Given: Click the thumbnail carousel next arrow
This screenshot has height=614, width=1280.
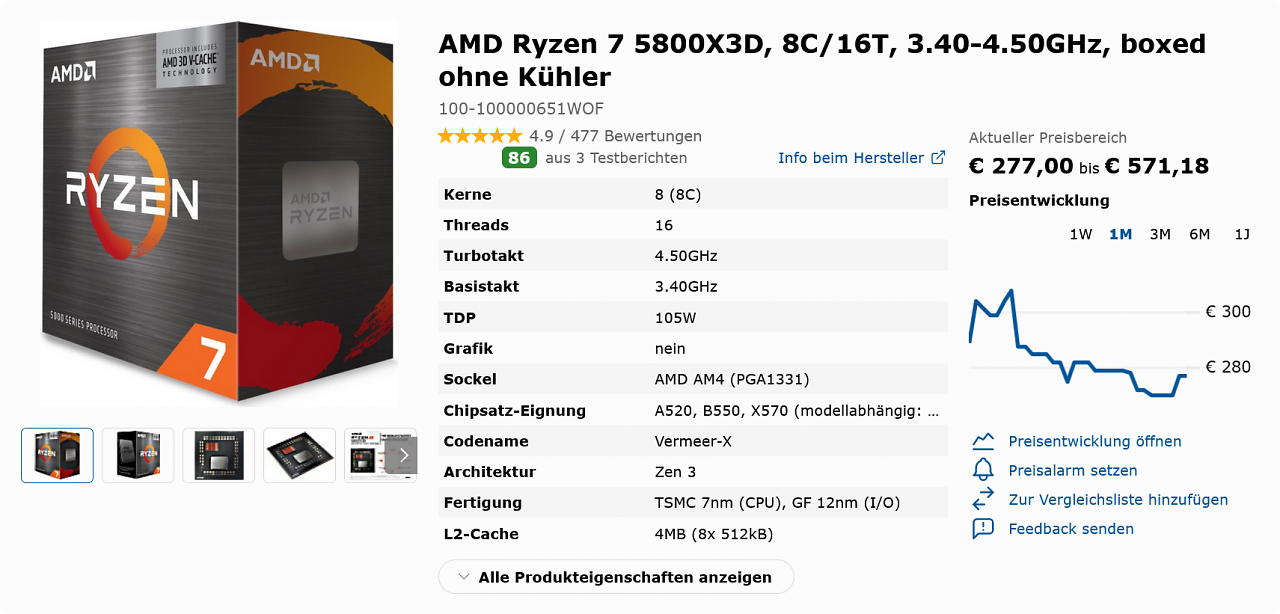Looking at the screenshot, I should tap(403, 455).
